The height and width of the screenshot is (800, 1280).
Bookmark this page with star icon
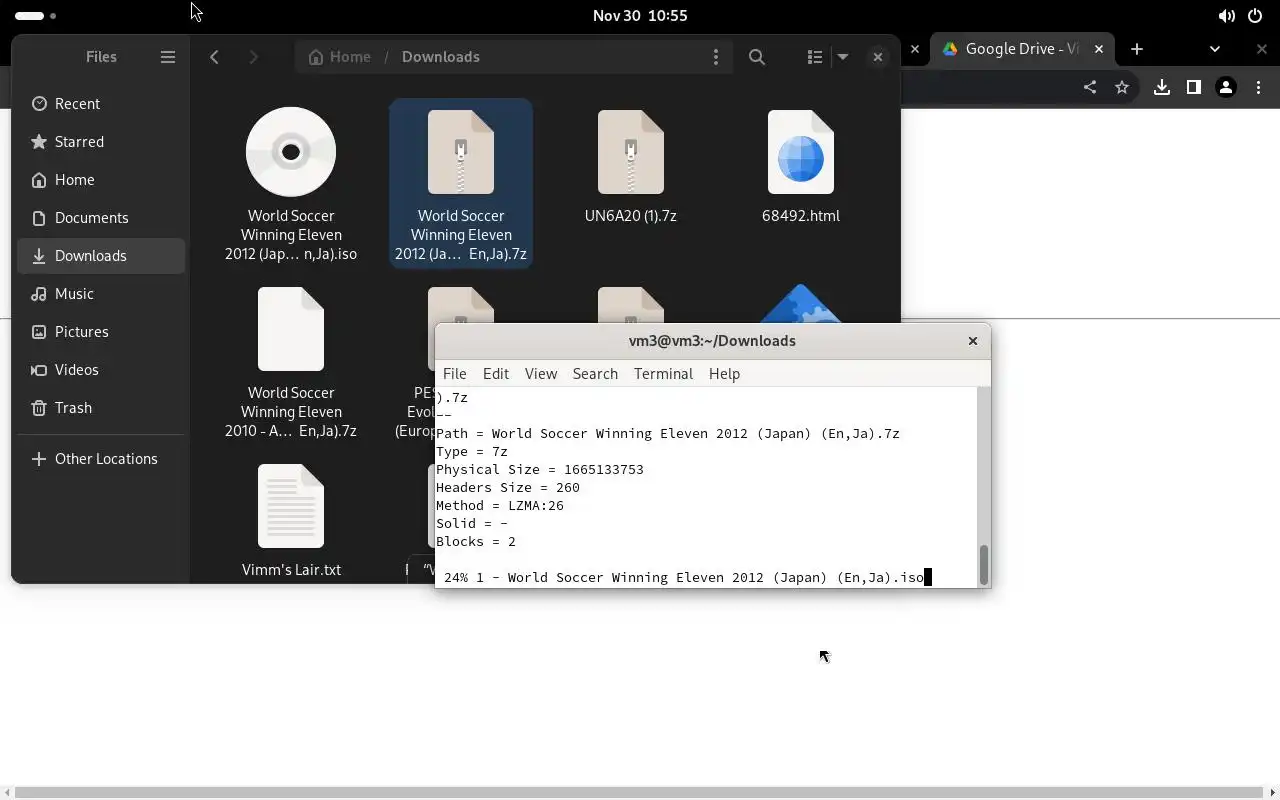pos(1122,87)
